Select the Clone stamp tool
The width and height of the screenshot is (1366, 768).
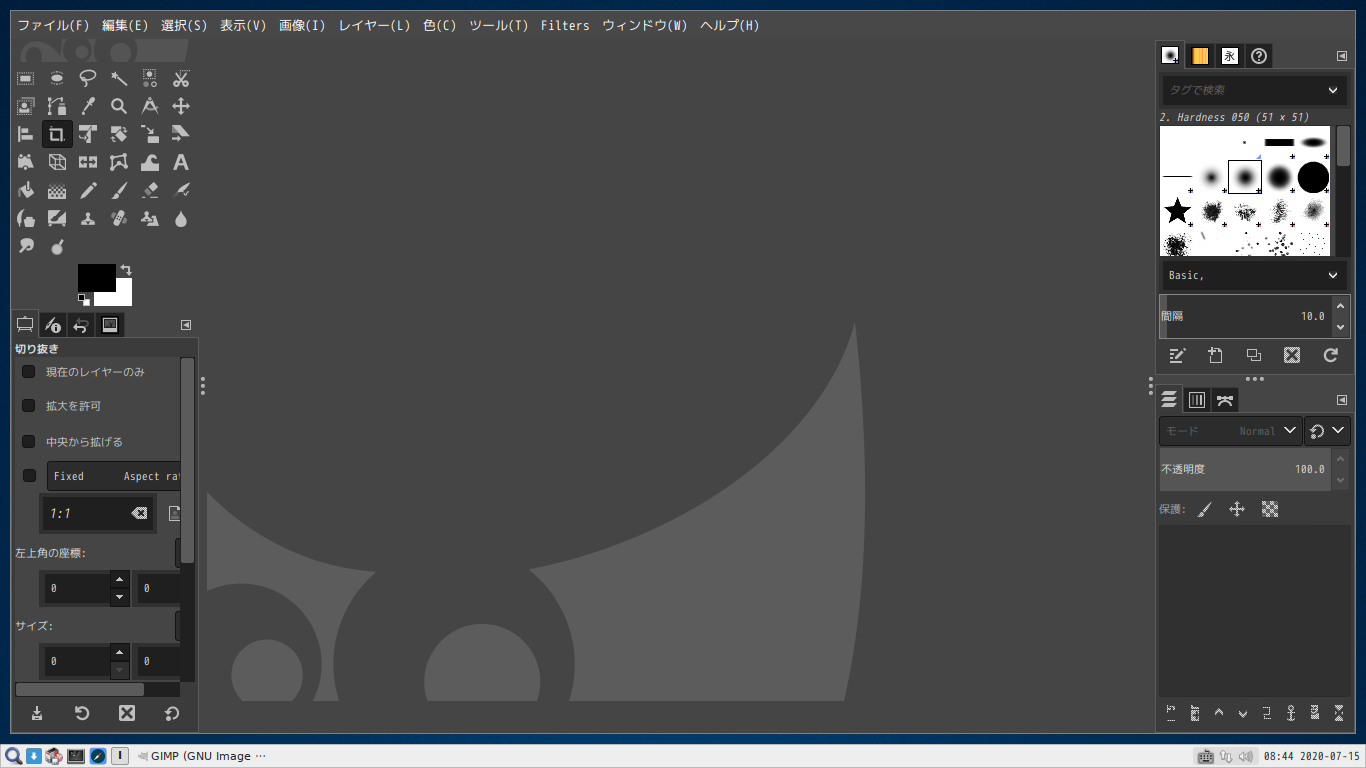pyautogui.click(x=88, y=218)
